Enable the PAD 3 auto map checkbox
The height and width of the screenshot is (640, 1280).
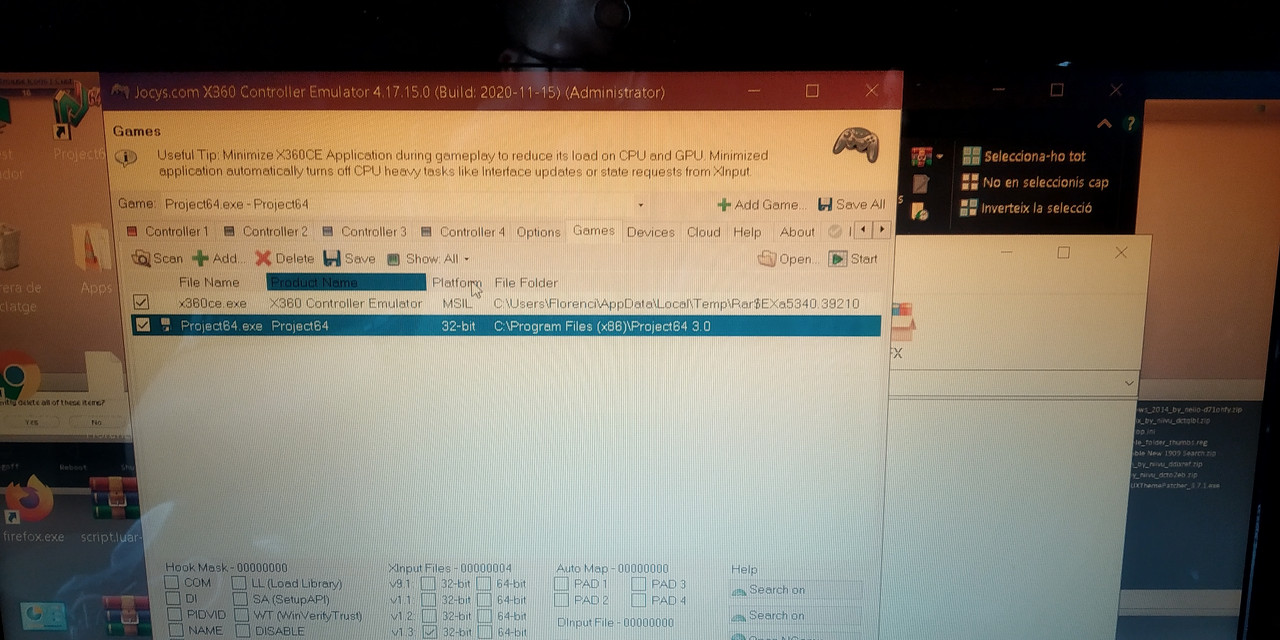click(639, 584)
